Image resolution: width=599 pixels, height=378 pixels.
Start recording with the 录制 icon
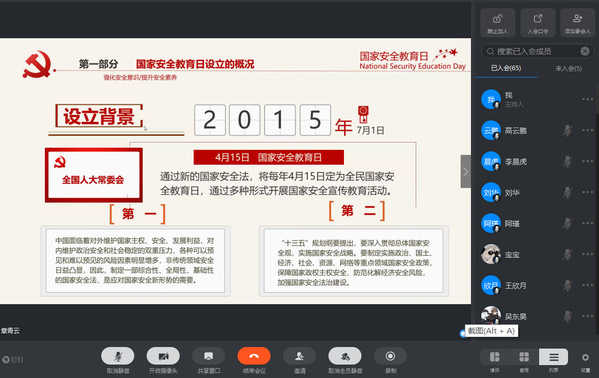coord(390,356)
